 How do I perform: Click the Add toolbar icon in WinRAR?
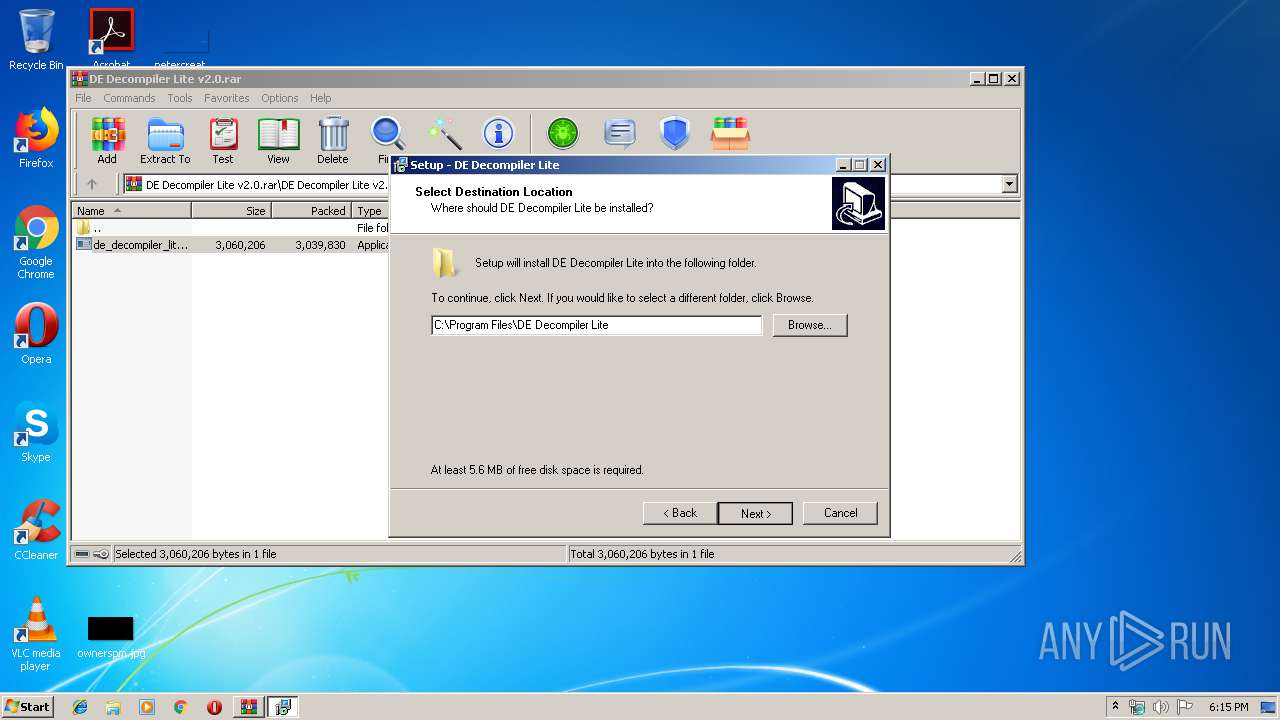coord(107,140)
